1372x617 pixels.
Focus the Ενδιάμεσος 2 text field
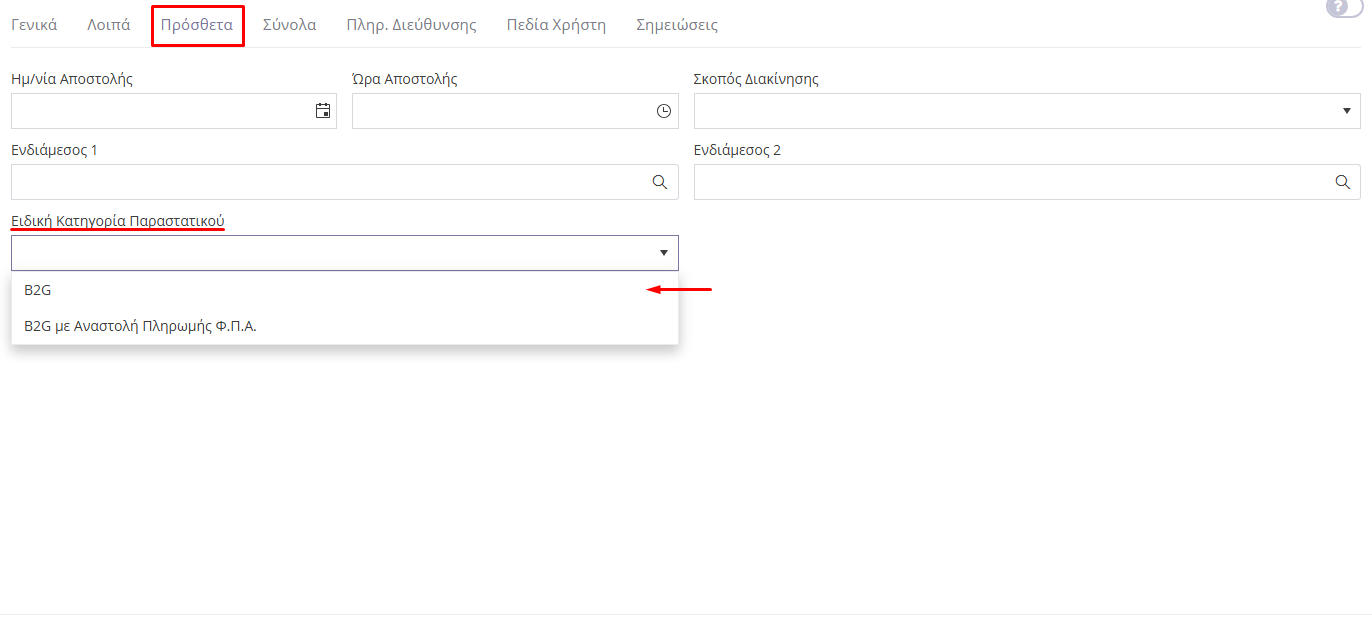tap(1010, 182)
